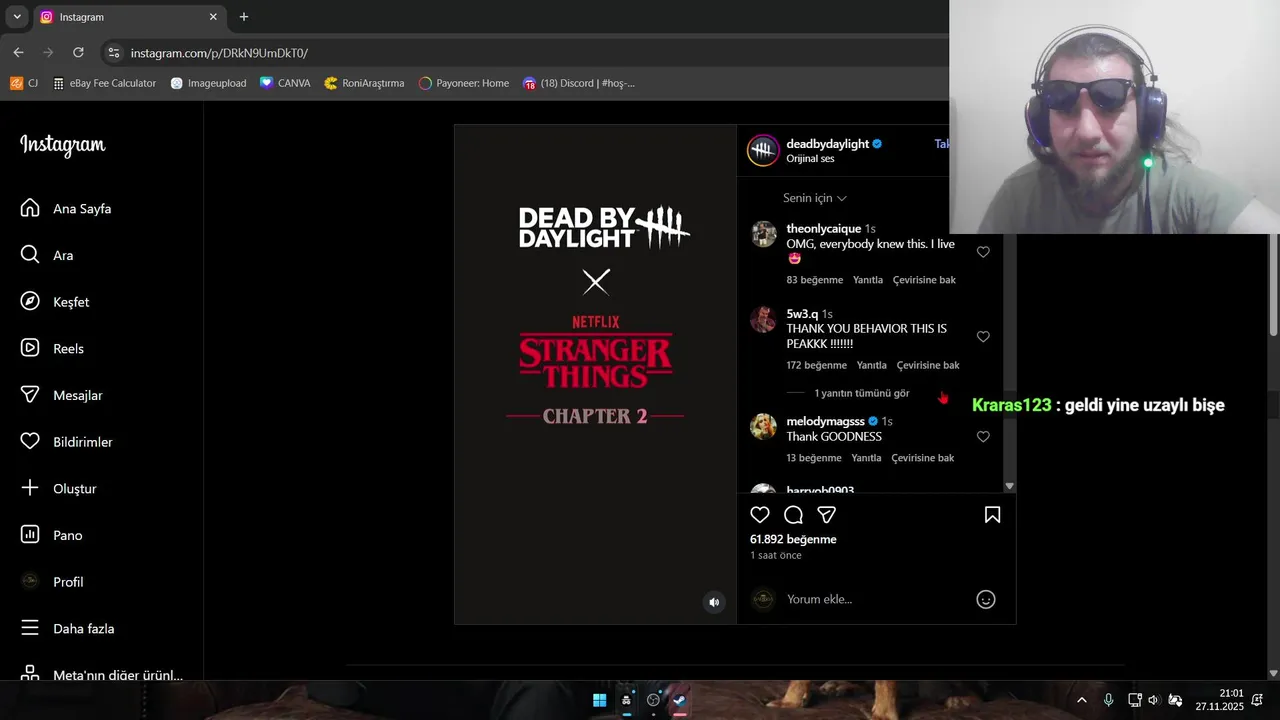Screen dimensions: 1280x720
Task: Like 5w3.q's comment
Action: (983, 337)
